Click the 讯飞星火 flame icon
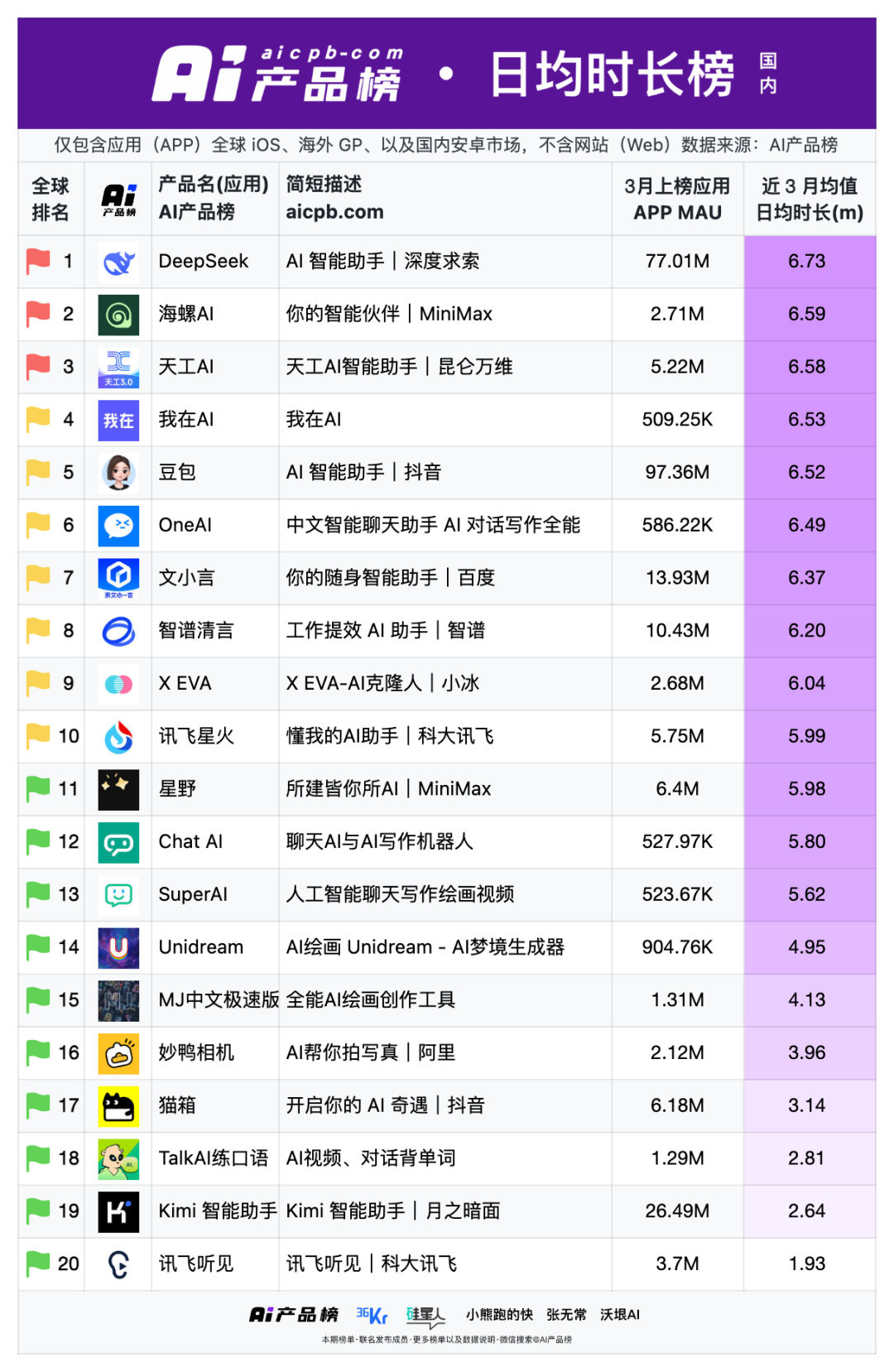The height and width of the screenshot is (1372, 894). tap(118, 737)
